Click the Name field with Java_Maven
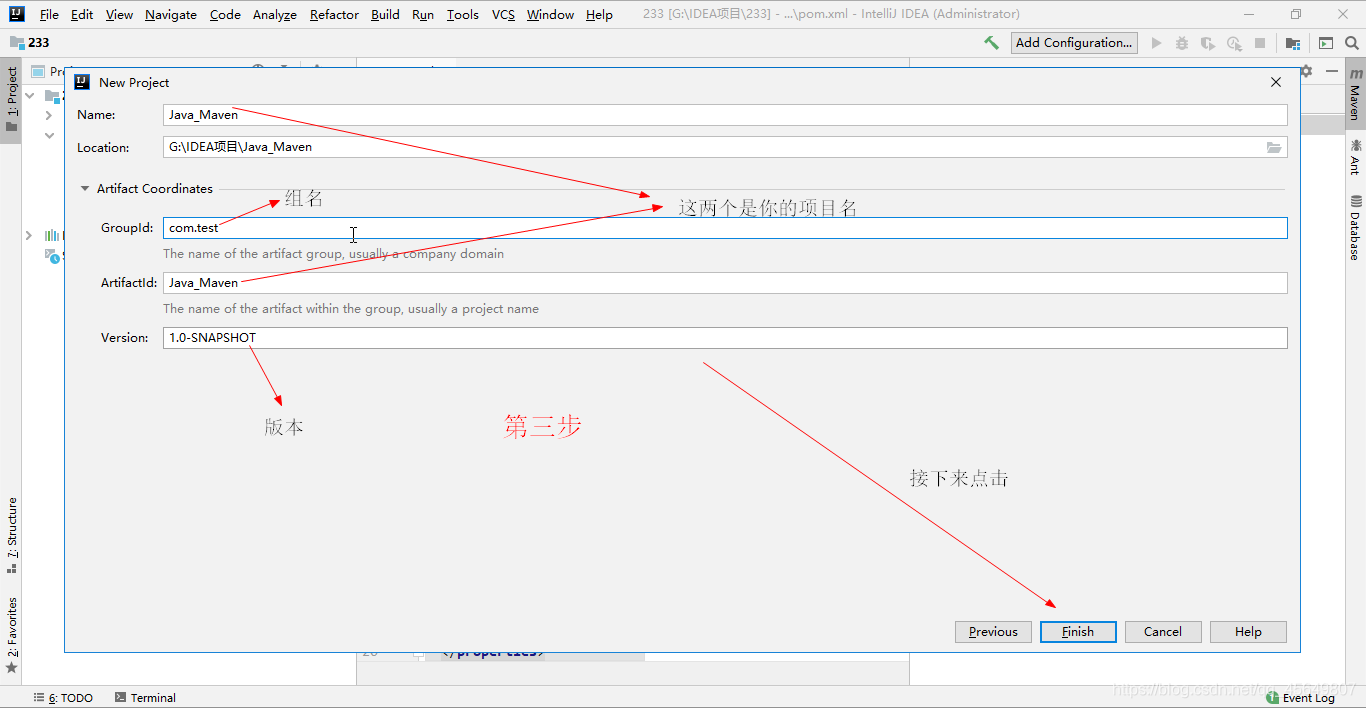1366x708 pixels. (725, 115)
